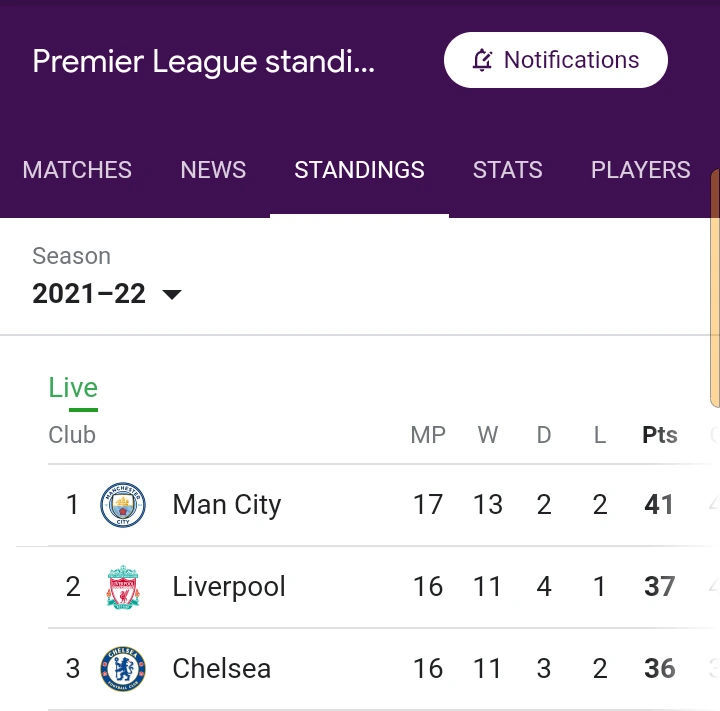Click the Live standings label
The image size is (720, 711).
[73, 388]
